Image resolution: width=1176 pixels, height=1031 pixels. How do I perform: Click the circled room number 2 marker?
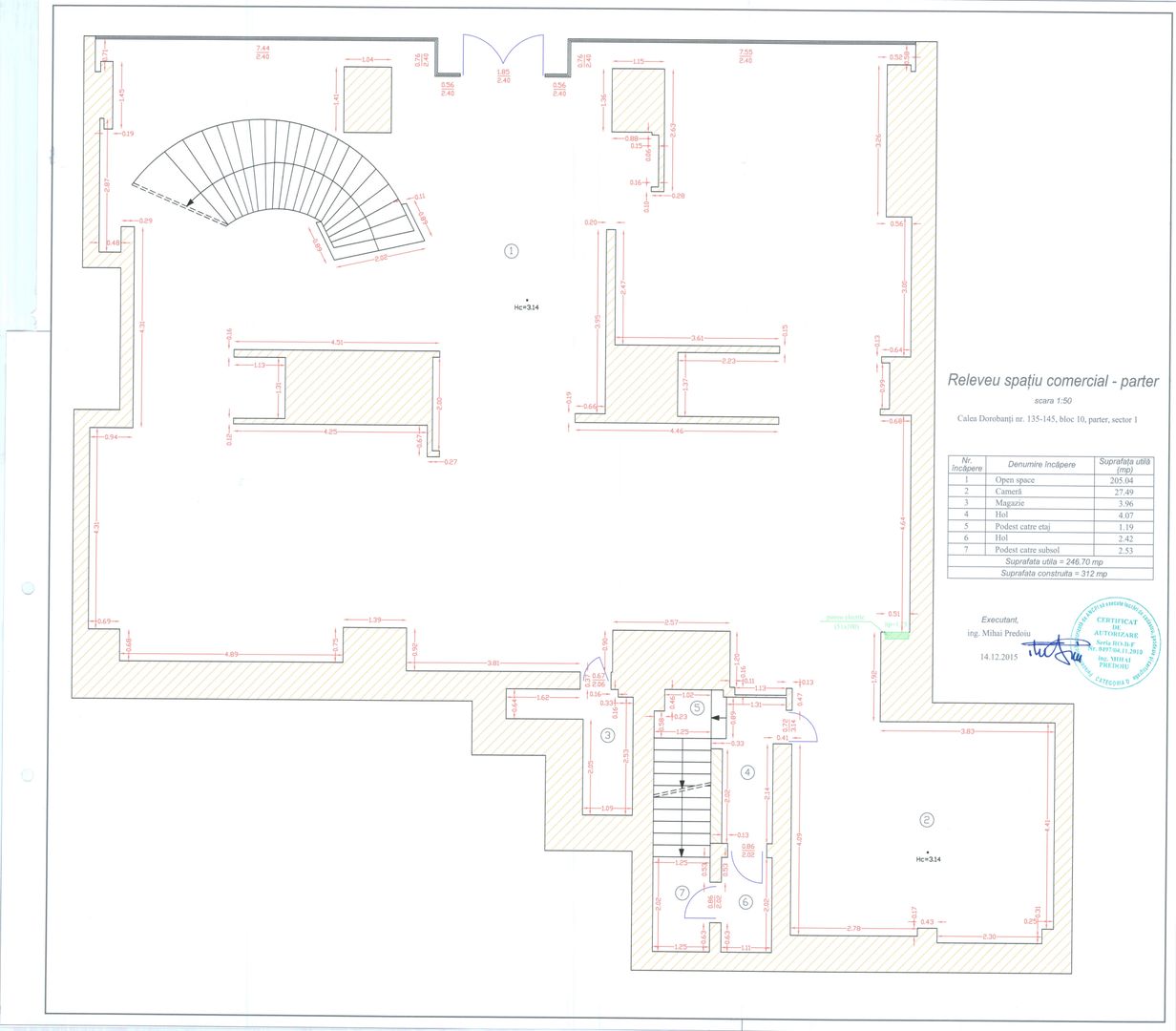pyautogui.click(x=925, y=819)
